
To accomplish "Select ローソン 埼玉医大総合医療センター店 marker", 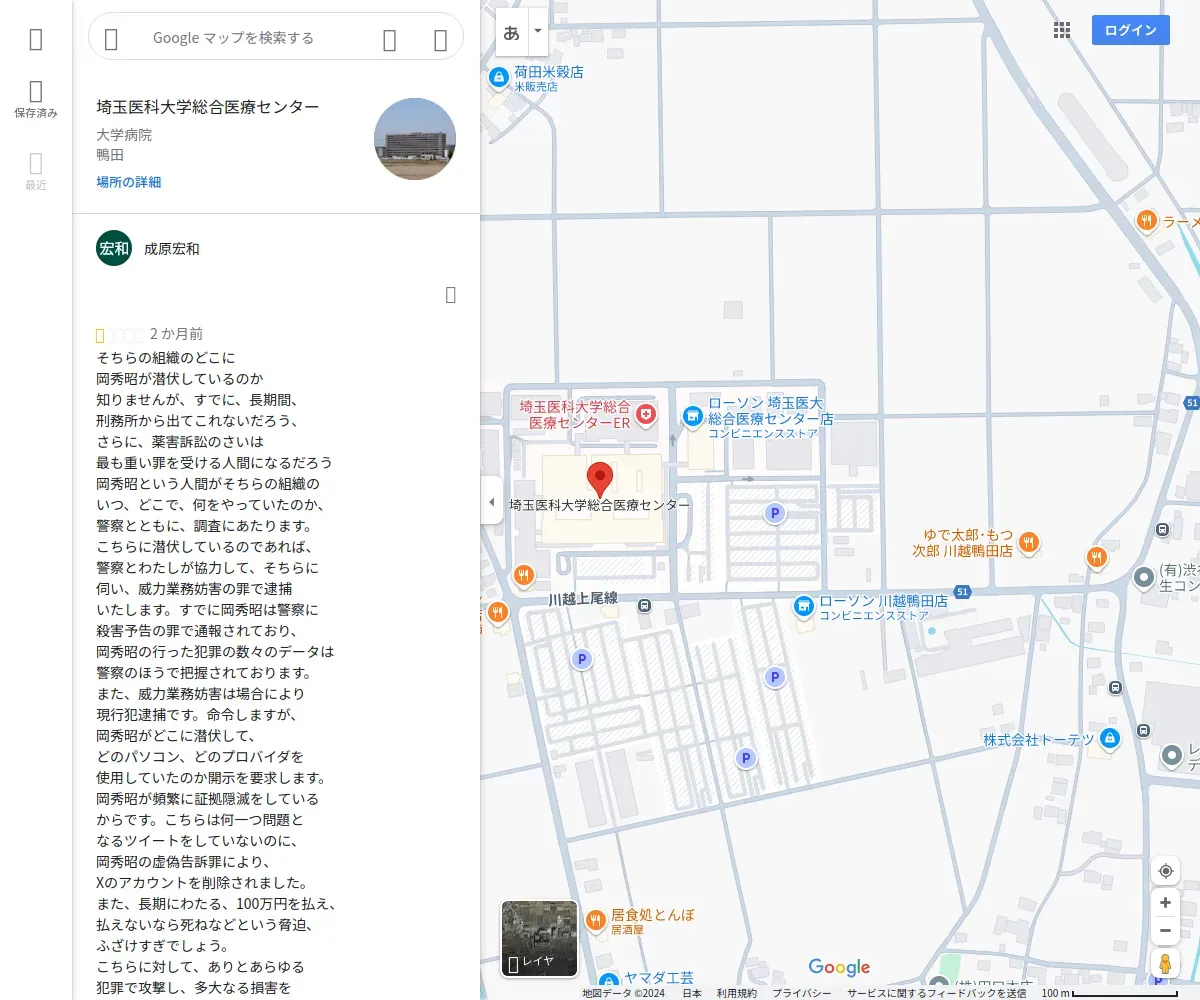I will [x=692, y=414].
